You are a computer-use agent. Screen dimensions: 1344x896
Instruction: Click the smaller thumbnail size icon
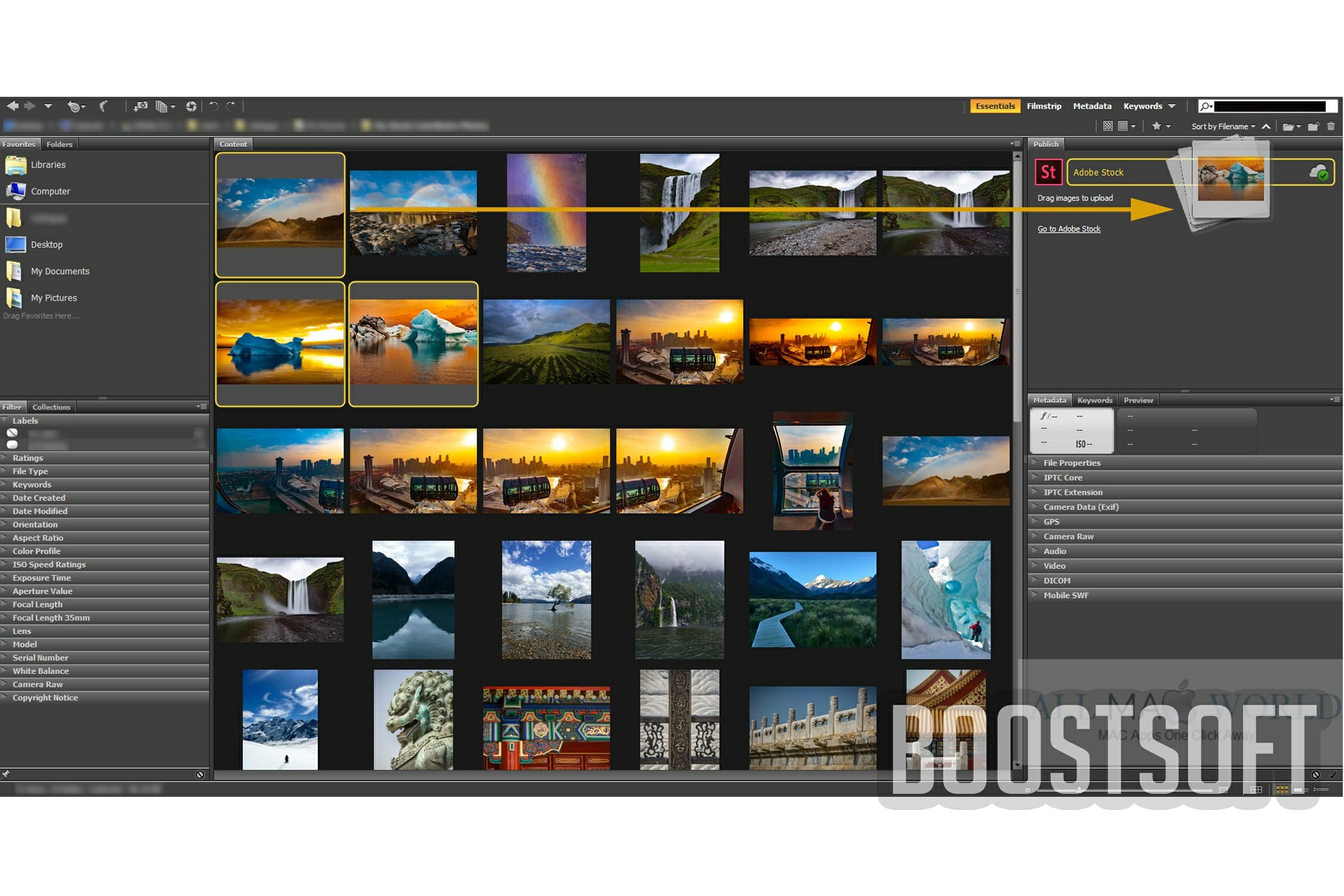point(1027,790)
